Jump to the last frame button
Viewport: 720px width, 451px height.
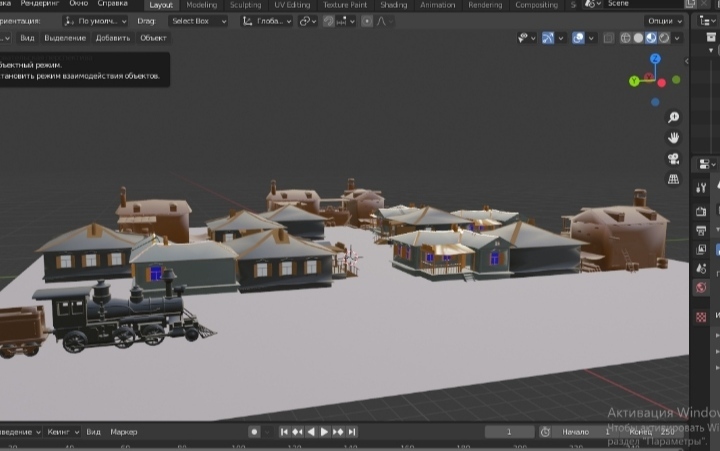tap(352, 432)
